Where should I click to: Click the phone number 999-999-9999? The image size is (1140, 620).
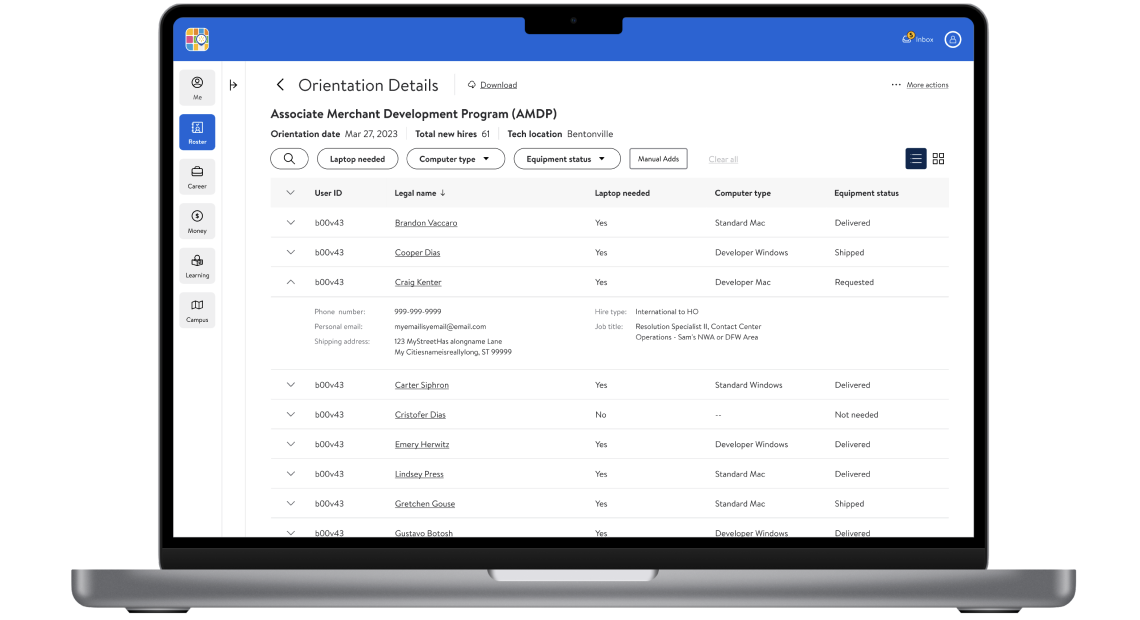(417, 312)
